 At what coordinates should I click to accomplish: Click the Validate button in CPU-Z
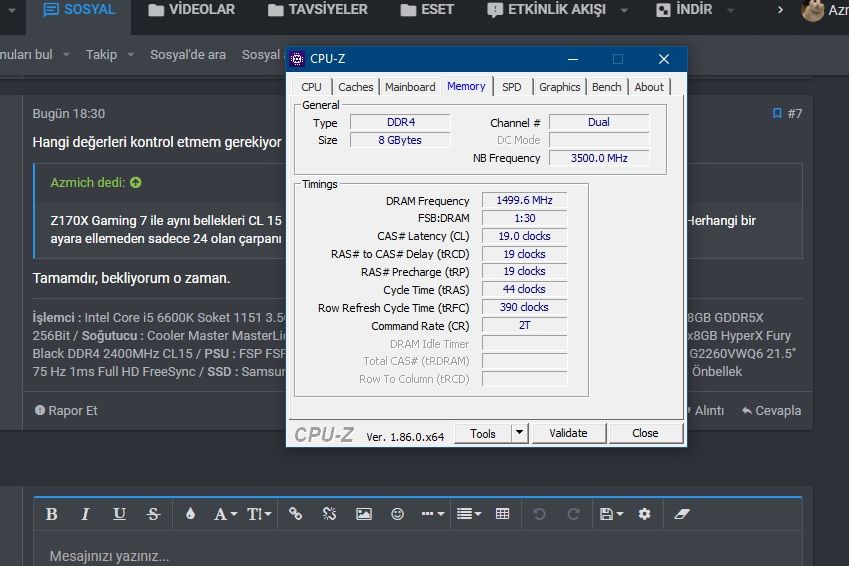pos(568,433)
